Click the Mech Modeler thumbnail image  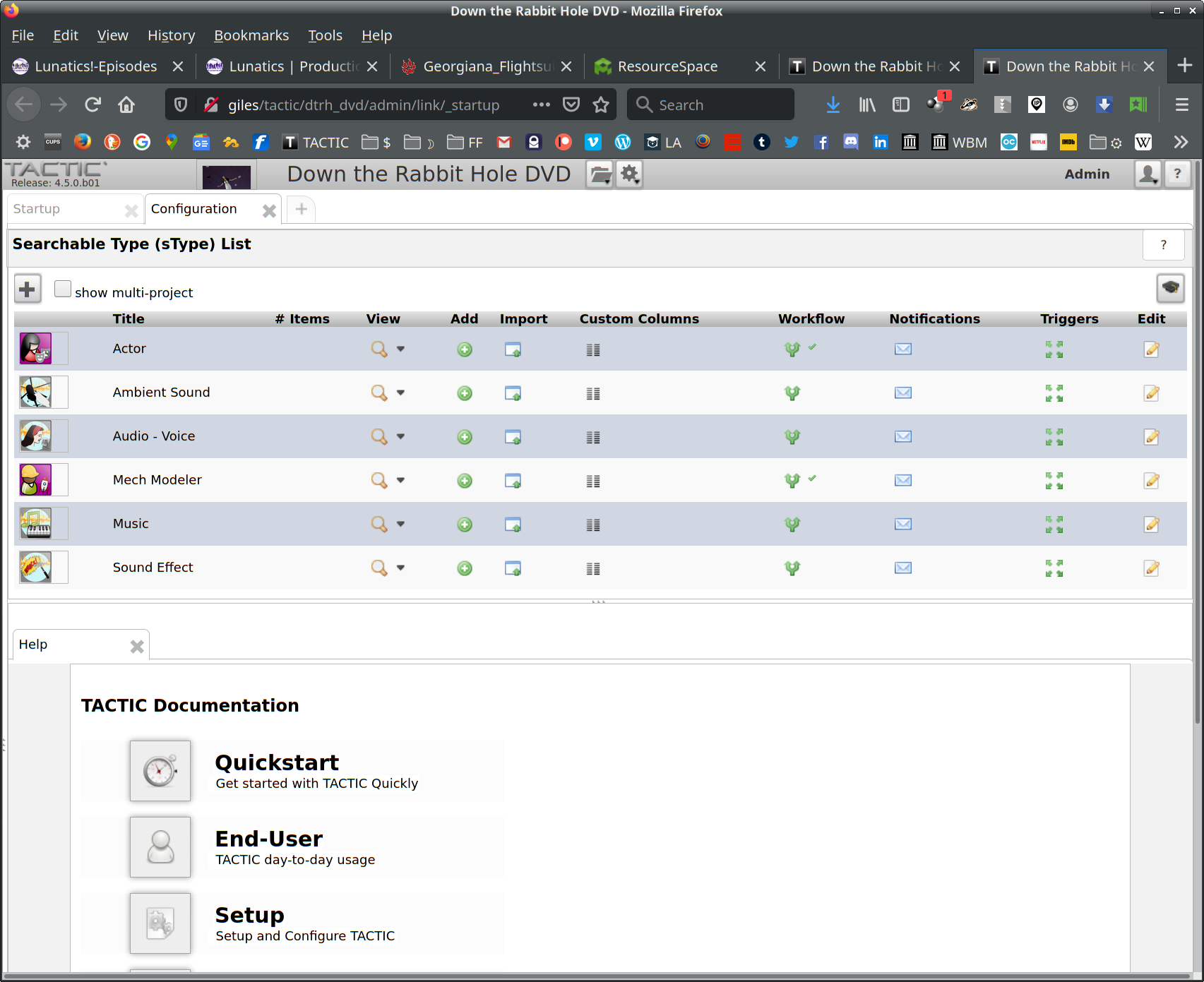click(x=35, y=480)
